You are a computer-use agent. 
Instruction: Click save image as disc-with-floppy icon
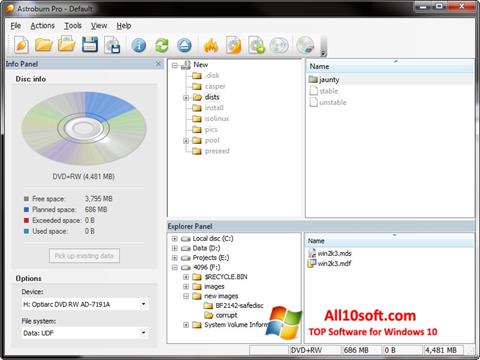(112, 45)
